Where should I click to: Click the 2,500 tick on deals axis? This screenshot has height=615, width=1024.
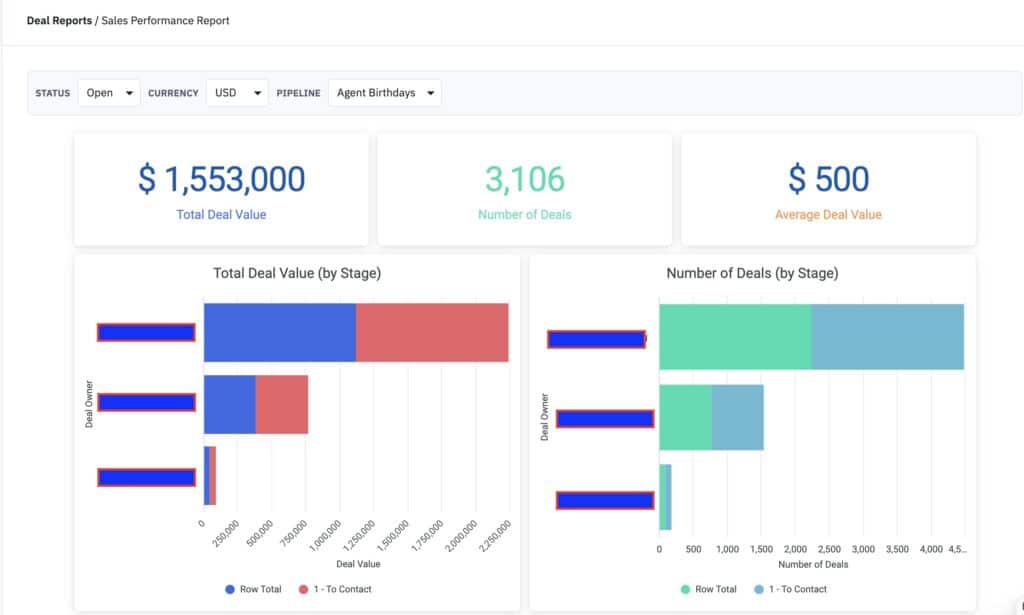point(829,549)
